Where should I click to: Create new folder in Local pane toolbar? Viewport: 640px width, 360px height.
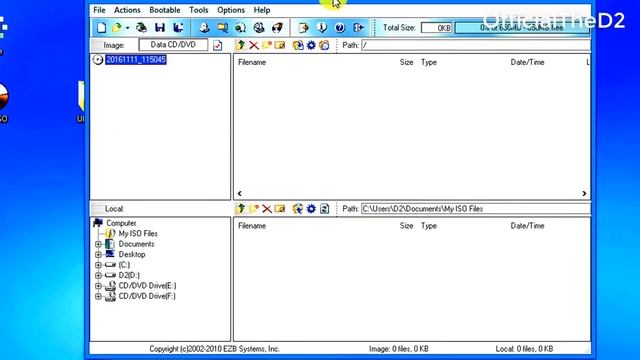254,209
